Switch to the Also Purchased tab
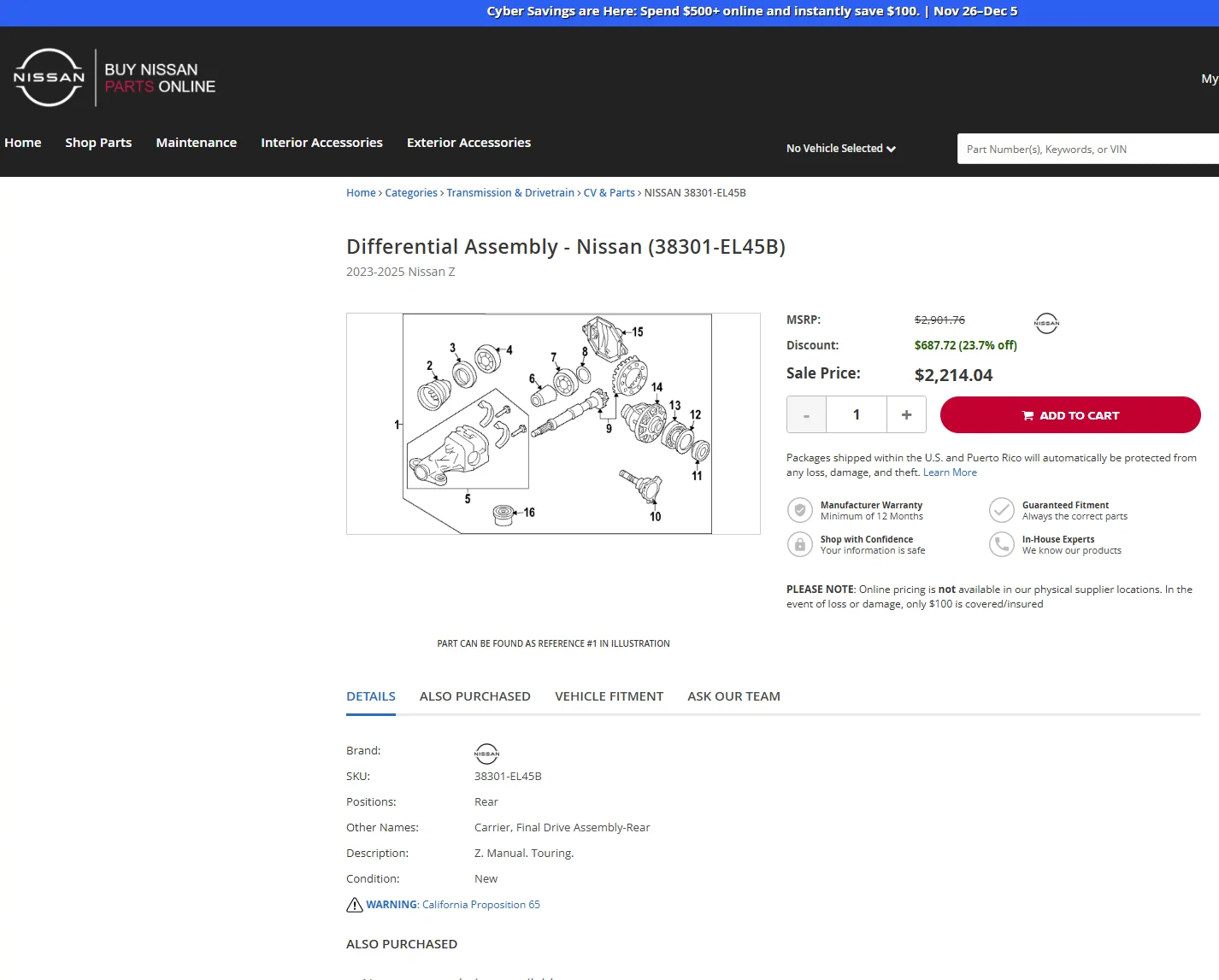Image resolution: width=1219 pixels, height=980 pixels. tap(475, 696)
